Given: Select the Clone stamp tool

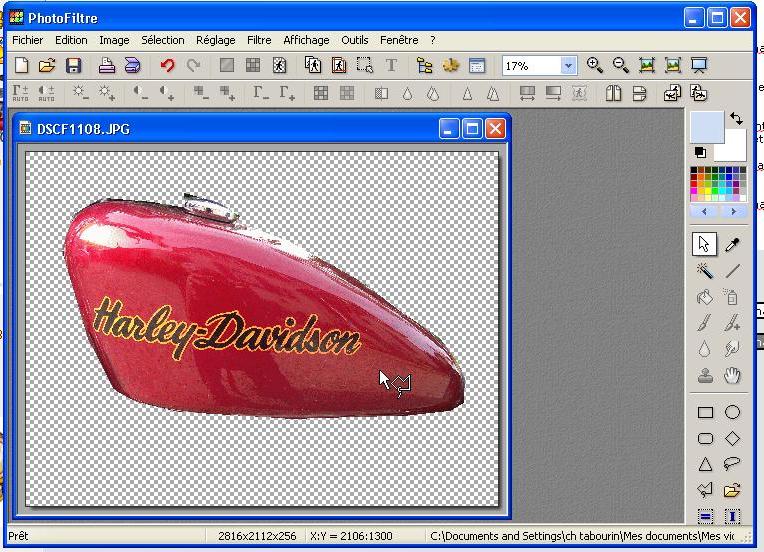Looking at the screenshot, I should (x=705, y=376).
